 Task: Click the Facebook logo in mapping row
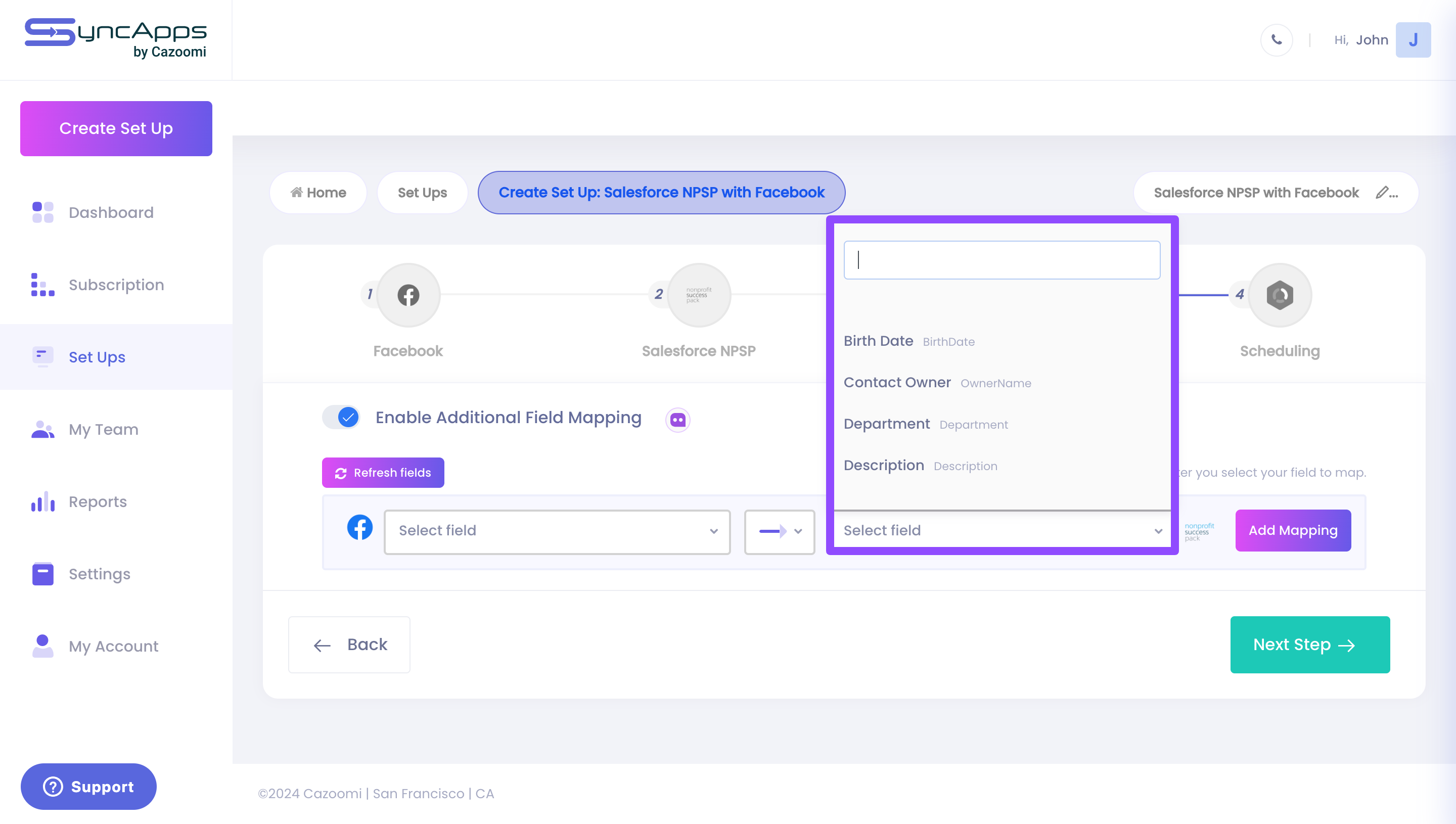click(360, 527)
